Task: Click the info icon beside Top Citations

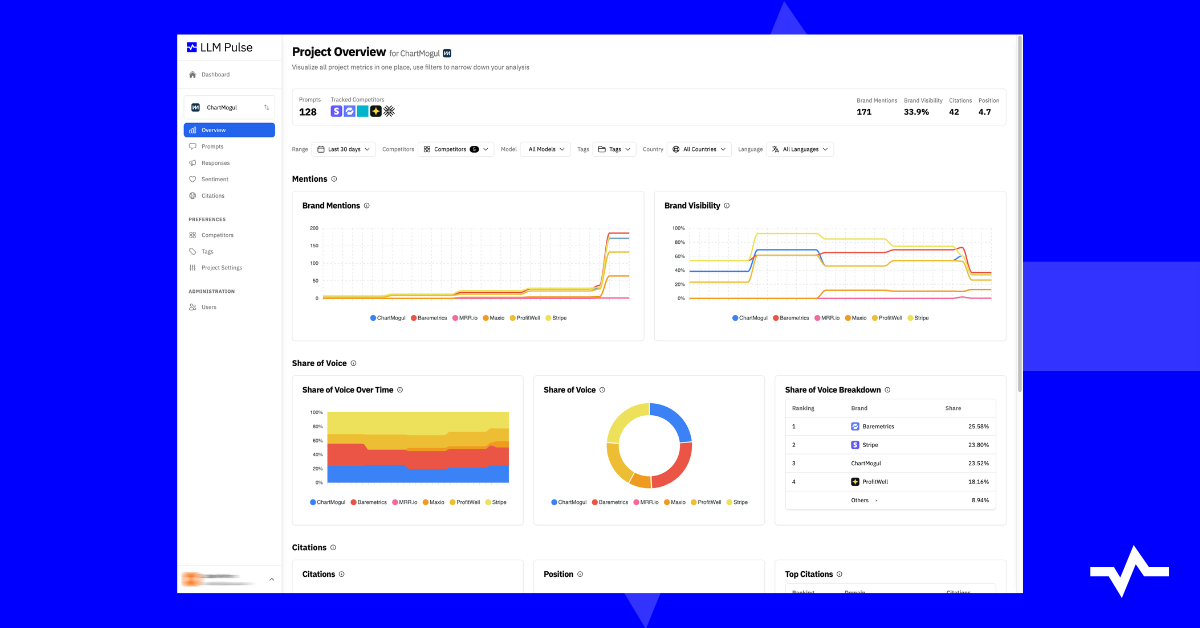Action: pos(840,574)
